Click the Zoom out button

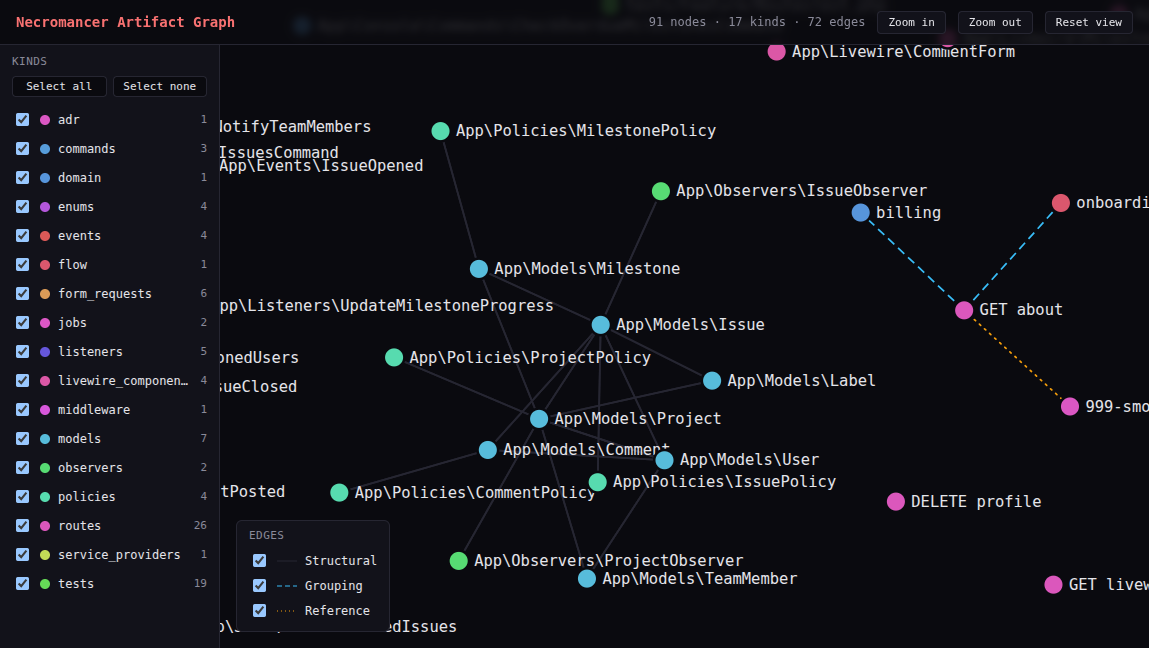[995, 23]
